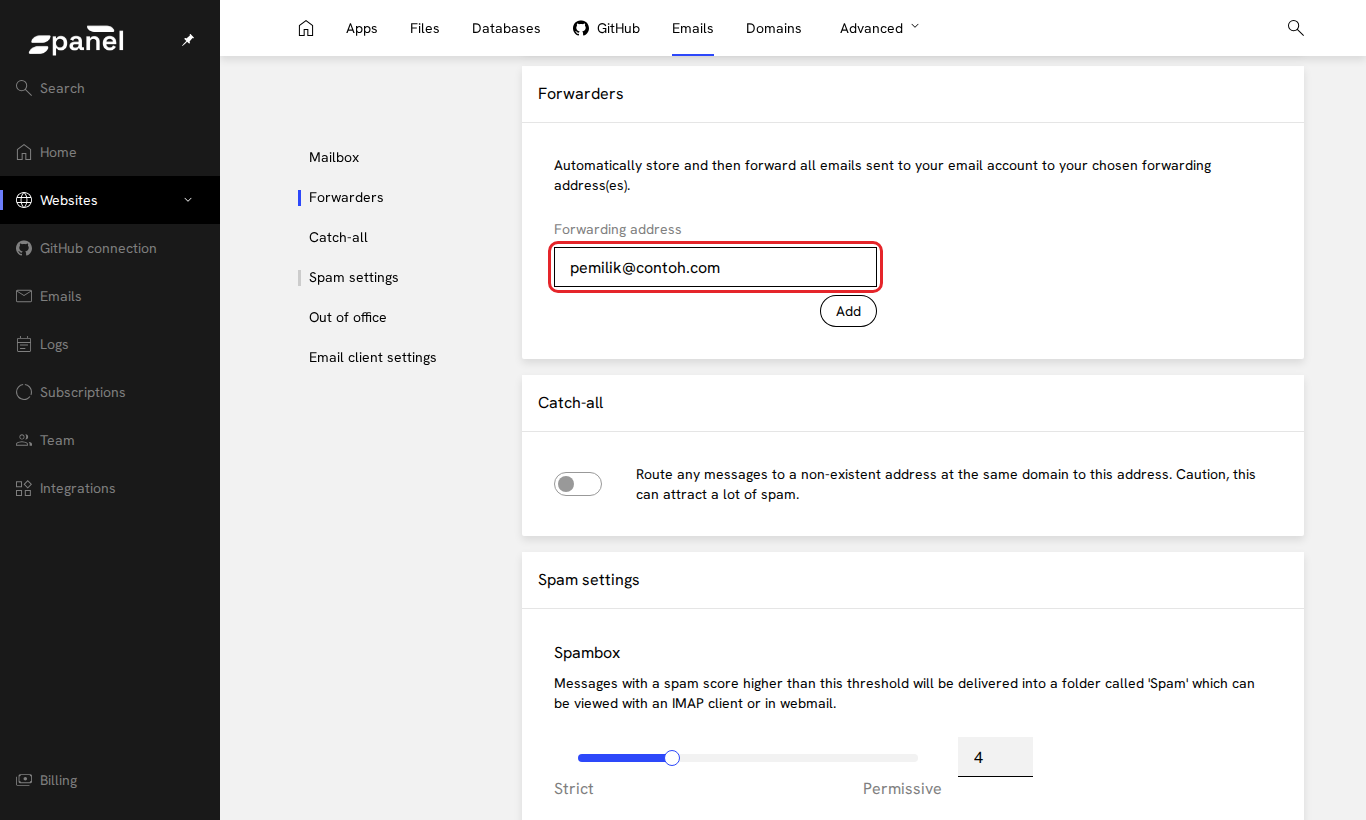Enable the Catch-all toggle switch
Screen dimensions: 1366x820
(x=578, y=484)
